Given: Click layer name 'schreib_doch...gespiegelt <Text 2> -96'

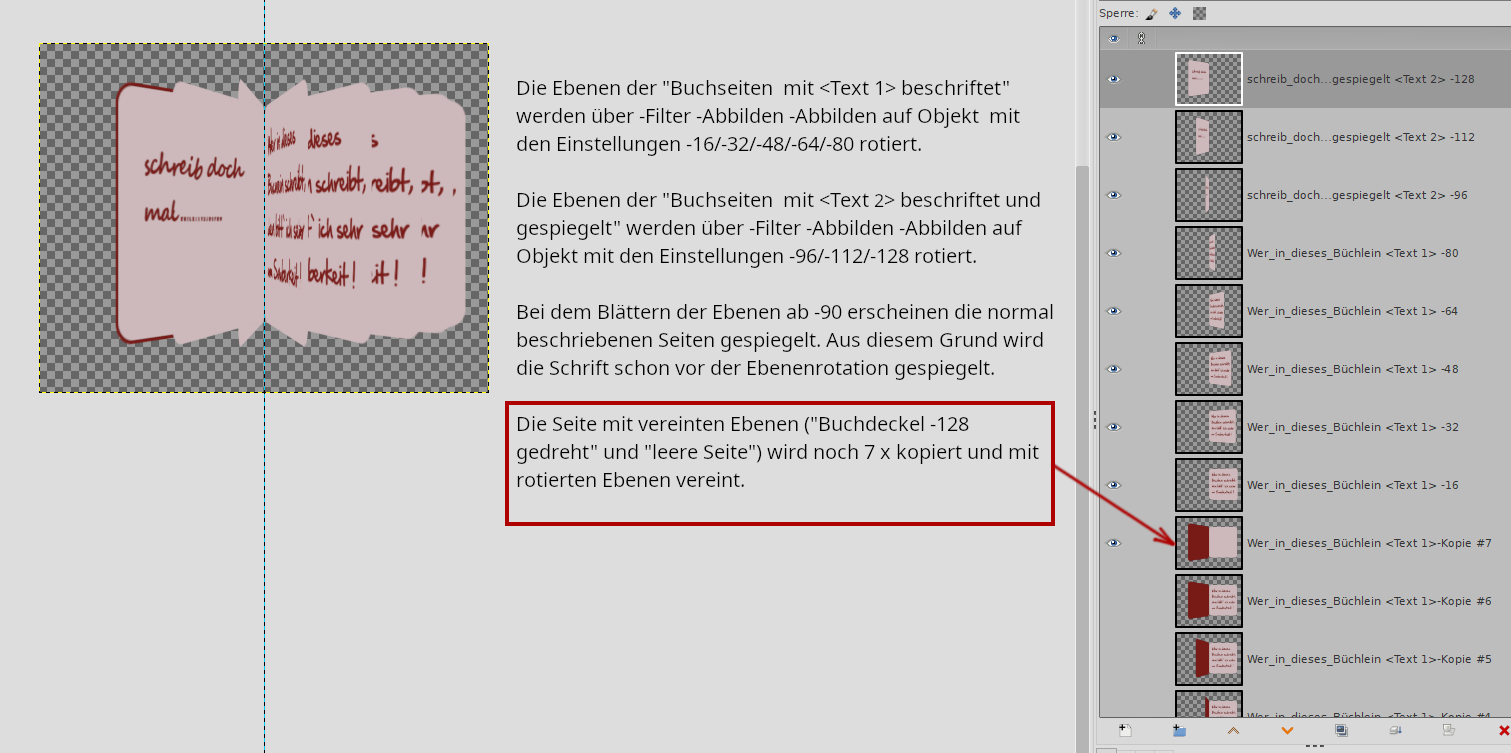Looking at the screenshot, I should pyautogui.click(x=1357, y=195).
